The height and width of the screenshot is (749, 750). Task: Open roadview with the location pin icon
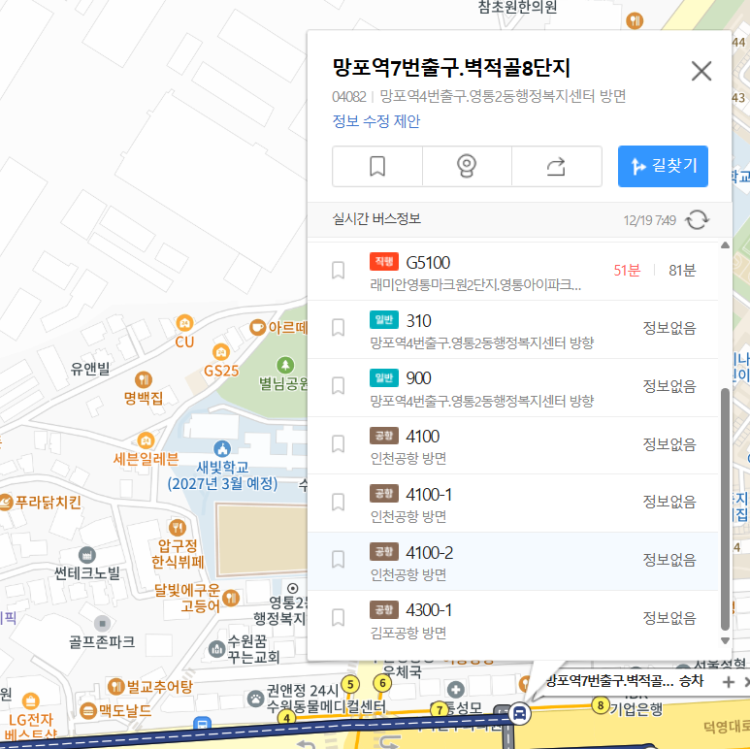466,166
